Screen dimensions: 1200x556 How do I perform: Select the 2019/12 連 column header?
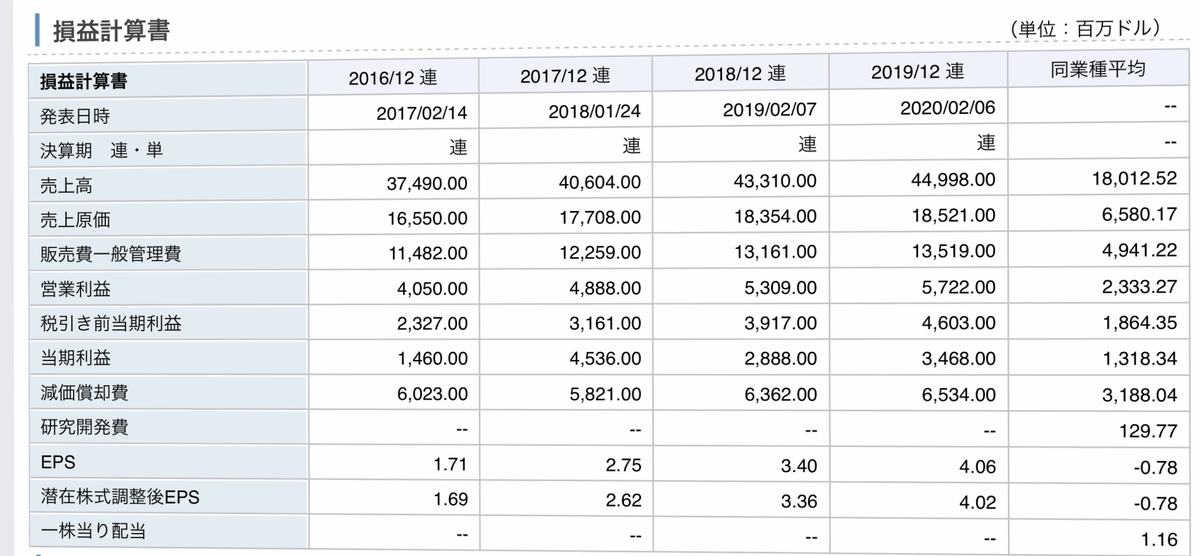(917, 71)
